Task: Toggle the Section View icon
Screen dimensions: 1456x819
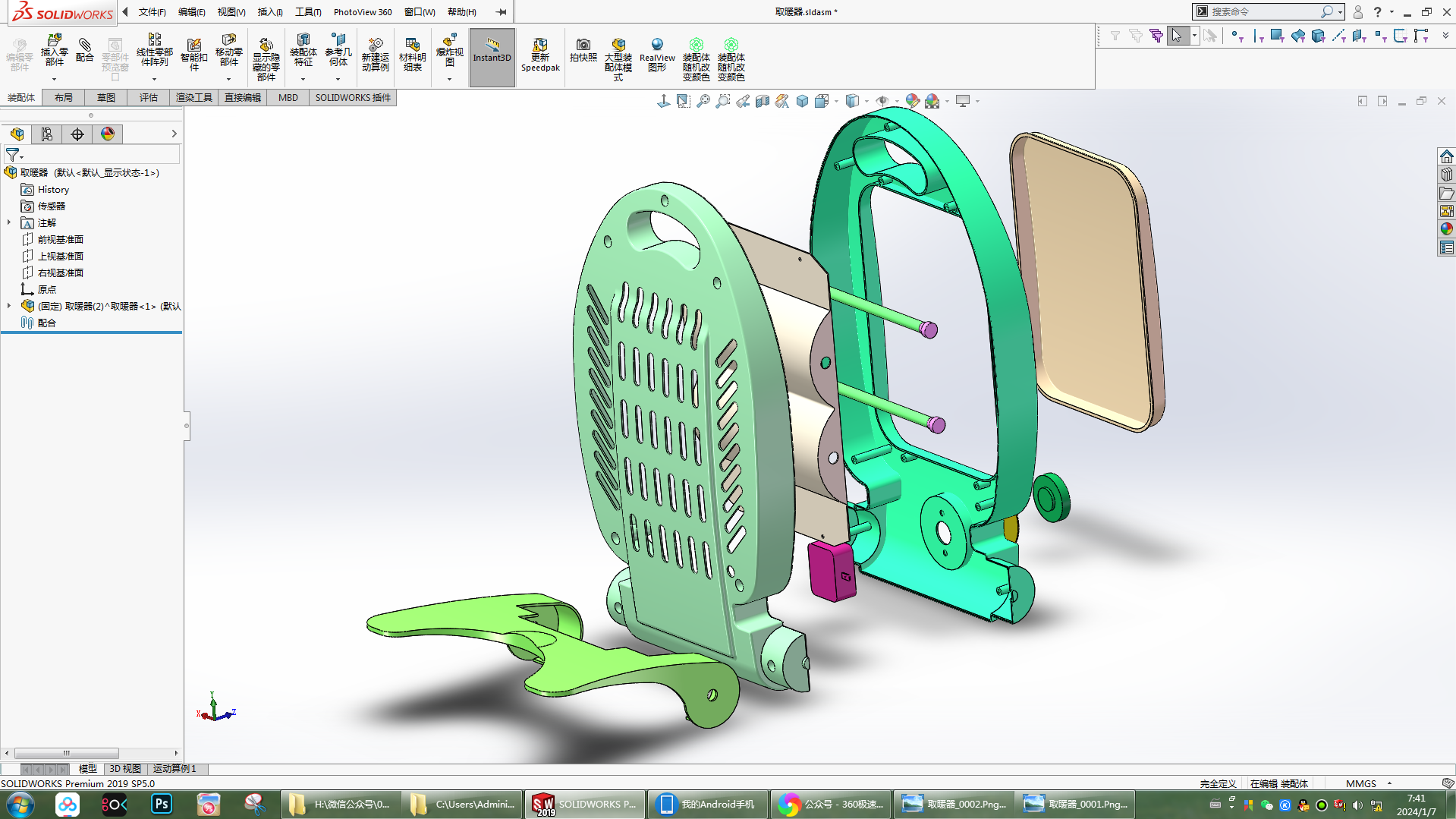Action: pos(763,101)
